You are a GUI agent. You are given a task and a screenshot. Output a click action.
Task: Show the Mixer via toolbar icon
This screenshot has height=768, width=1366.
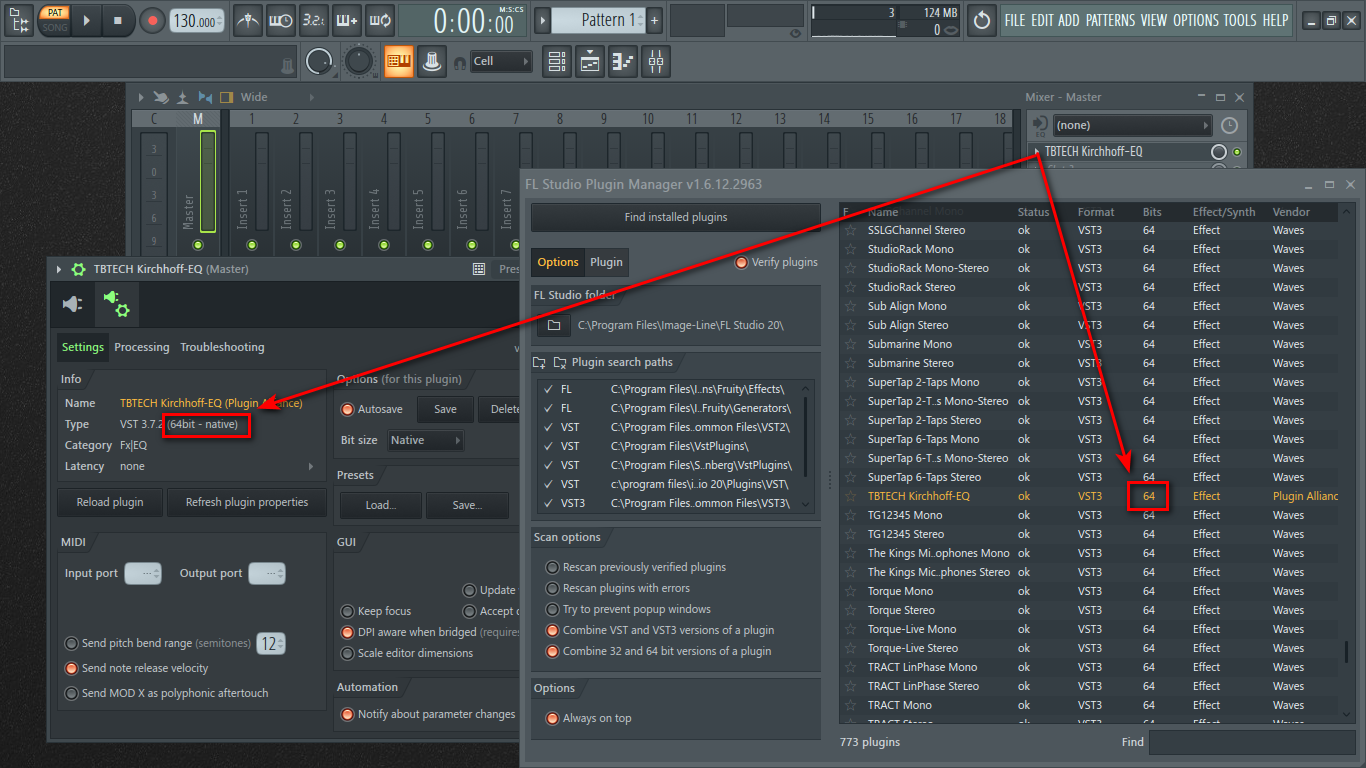tap(656, 62)
